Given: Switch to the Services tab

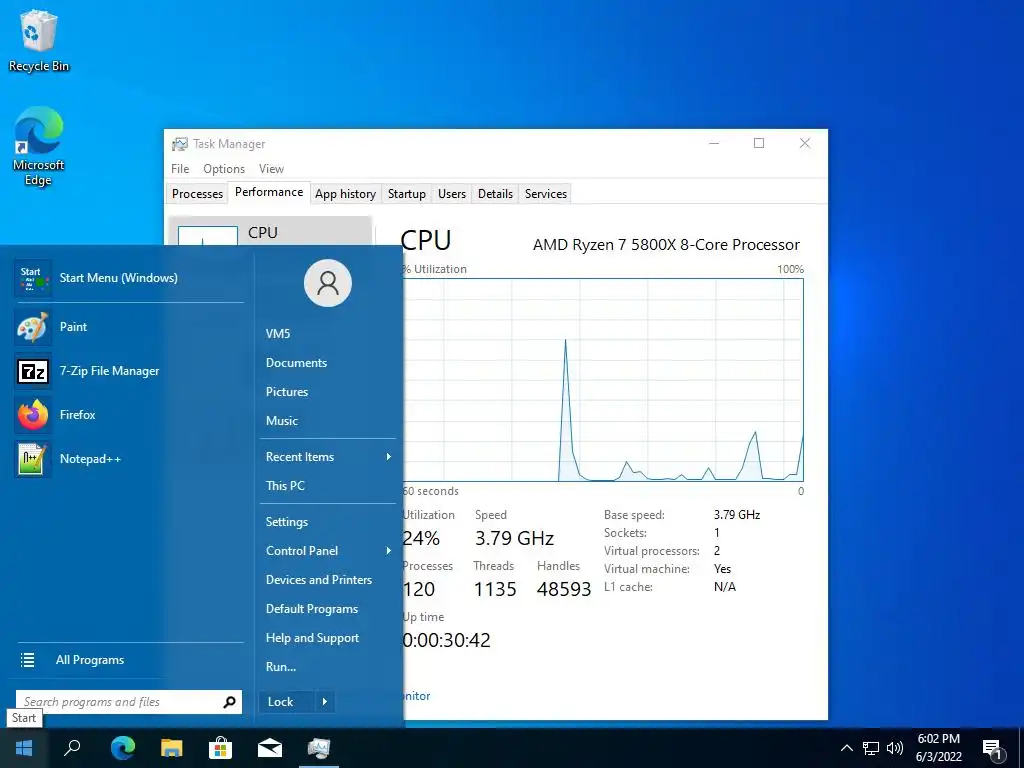Looking at the screenshot, I should pyautogui.click(x=546, y=193).
